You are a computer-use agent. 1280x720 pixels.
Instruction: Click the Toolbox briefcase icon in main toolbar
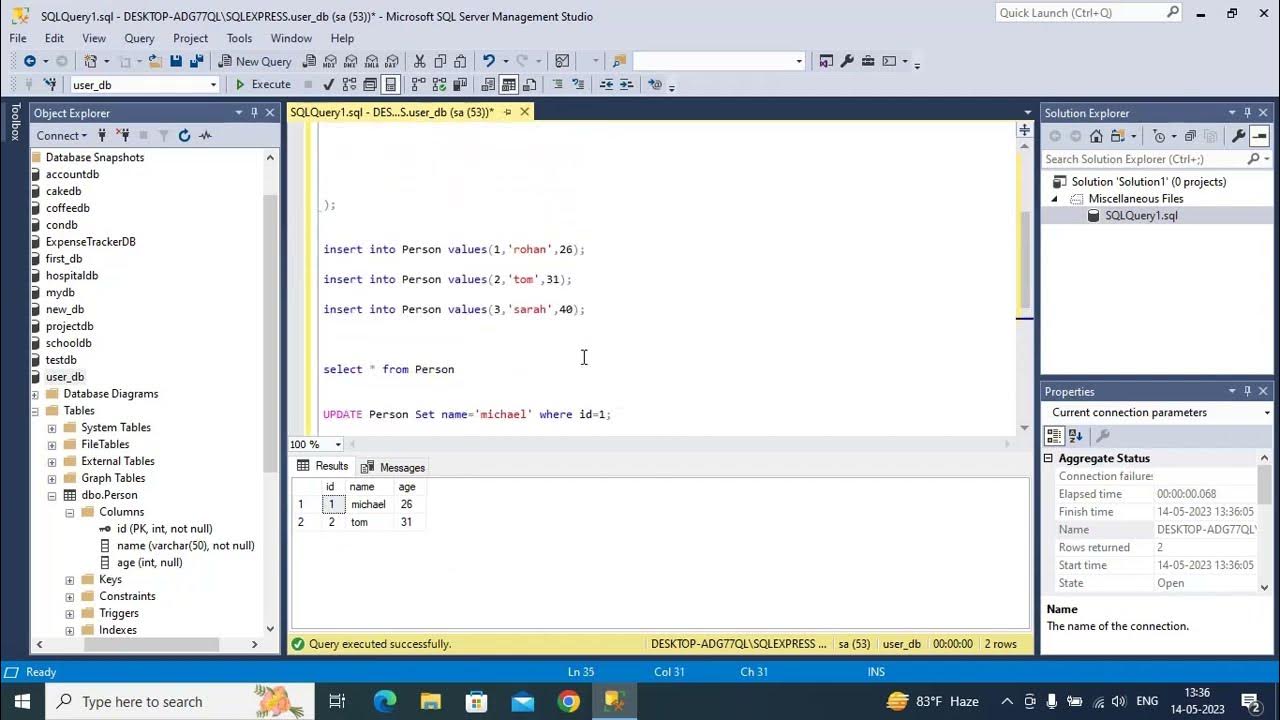tap(868, 61)
